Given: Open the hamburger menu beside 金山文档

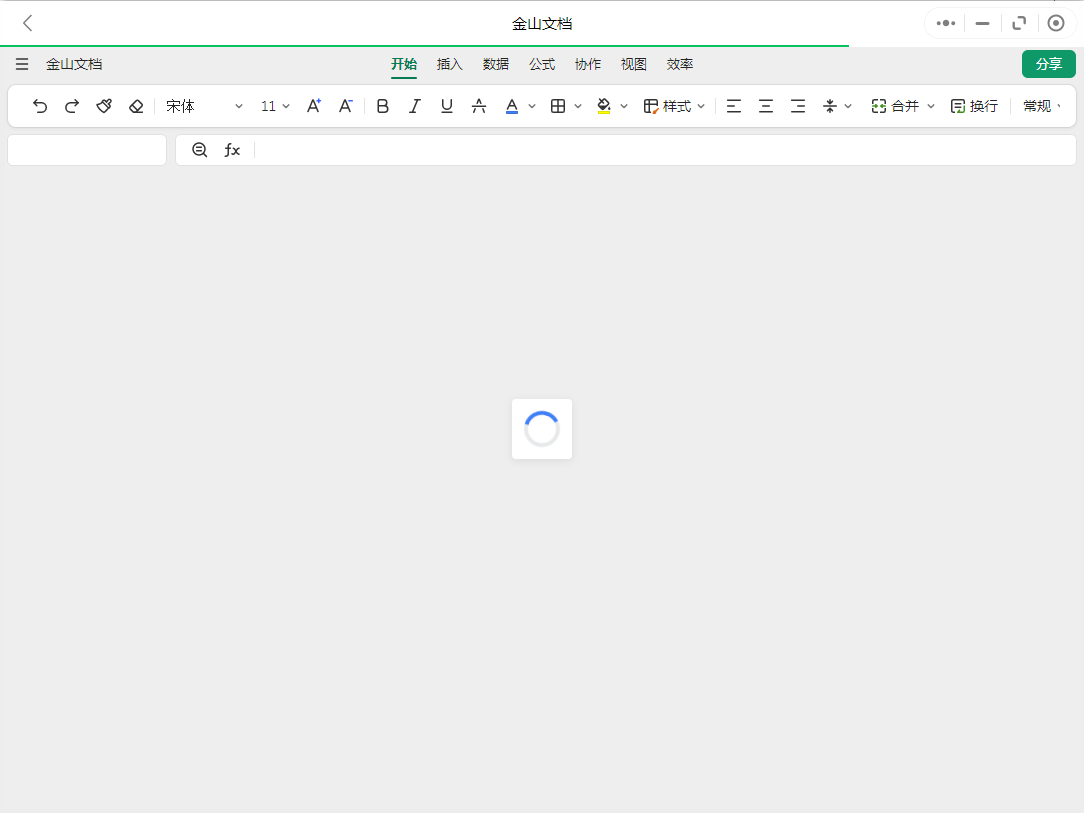Looking at the screenshot, I should coord(22,64).
